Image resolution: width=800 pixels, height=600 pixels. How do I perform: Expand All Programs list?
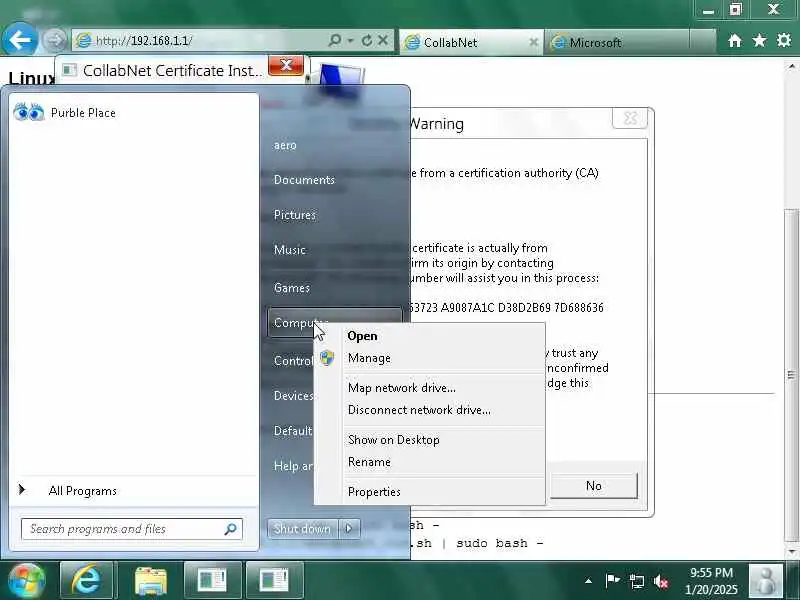[x=134, y=491]
